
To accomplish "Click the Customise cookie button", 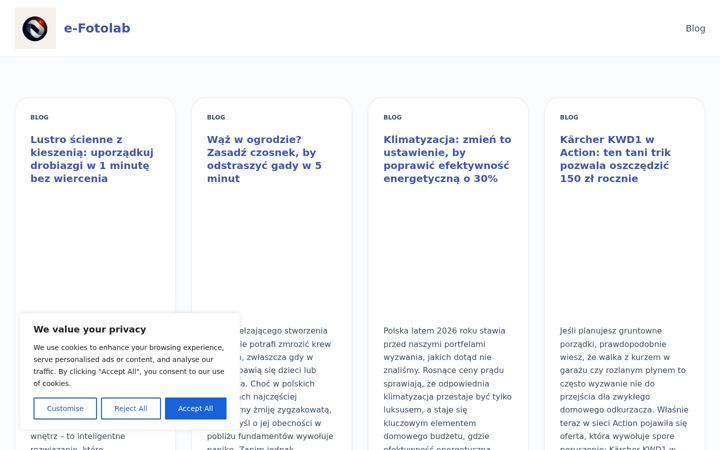I will (x=65, y=408).
